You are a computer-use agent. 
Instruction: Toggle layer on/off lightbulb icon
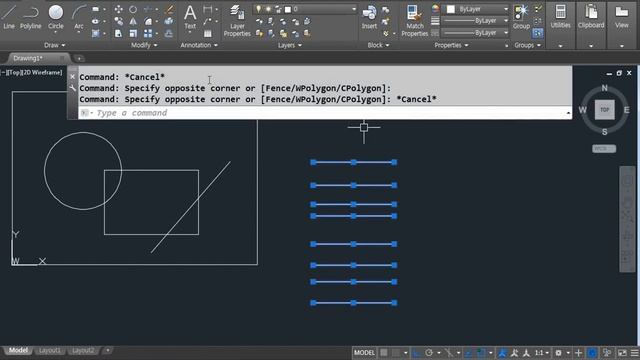pyautogui.click(x=258, y=9)
